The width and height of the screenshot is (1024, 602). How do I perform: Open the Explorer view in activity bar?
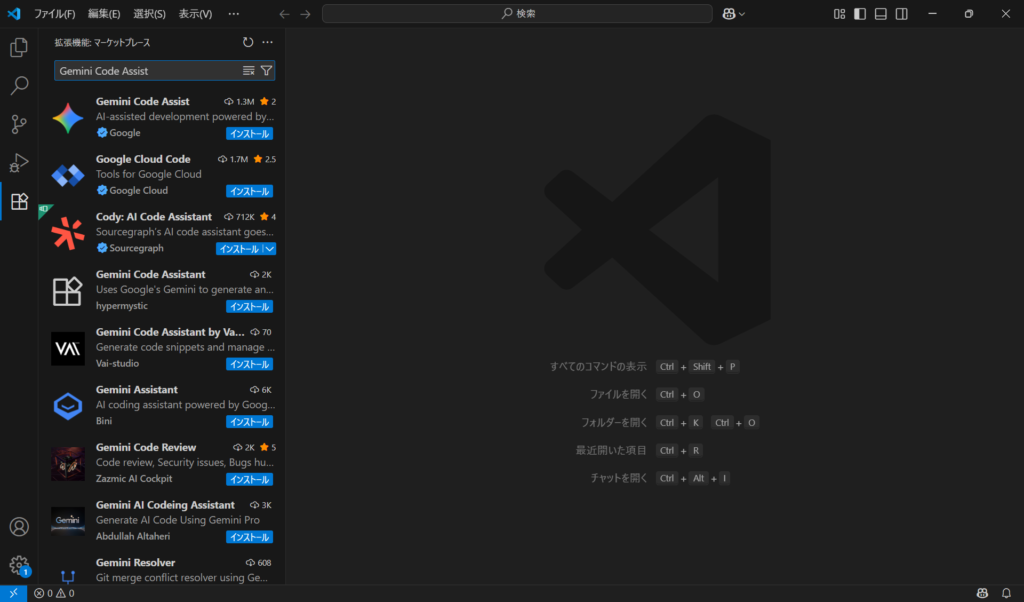coord(18,47)
